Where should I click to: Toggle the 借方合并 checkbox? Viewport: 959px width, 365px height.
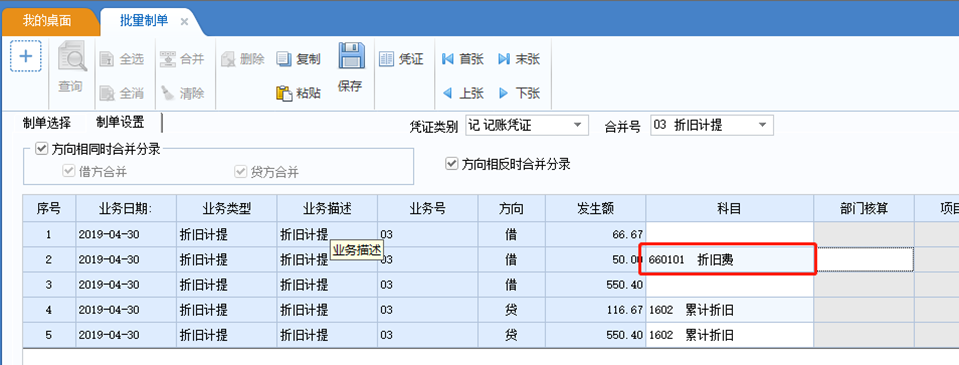pyautogui.click(x=68, y=172)
